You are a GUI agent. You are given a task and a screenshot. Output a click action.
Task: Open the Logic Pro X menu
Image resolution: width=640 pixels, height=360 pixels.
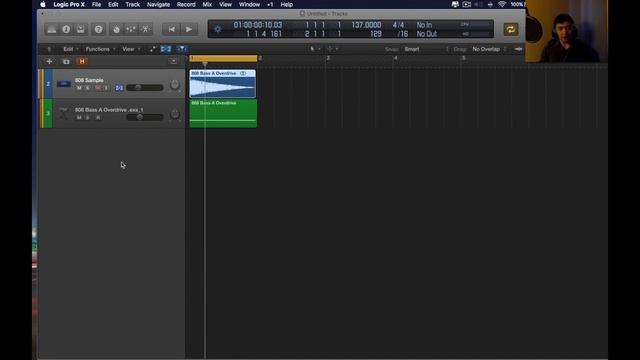pos(69,4)
